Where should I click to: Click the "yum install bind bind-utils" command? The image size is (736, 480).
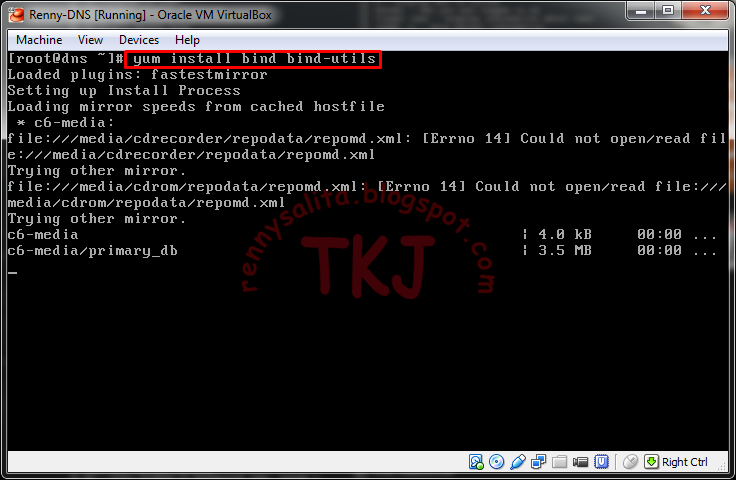(x=254, y=59)
